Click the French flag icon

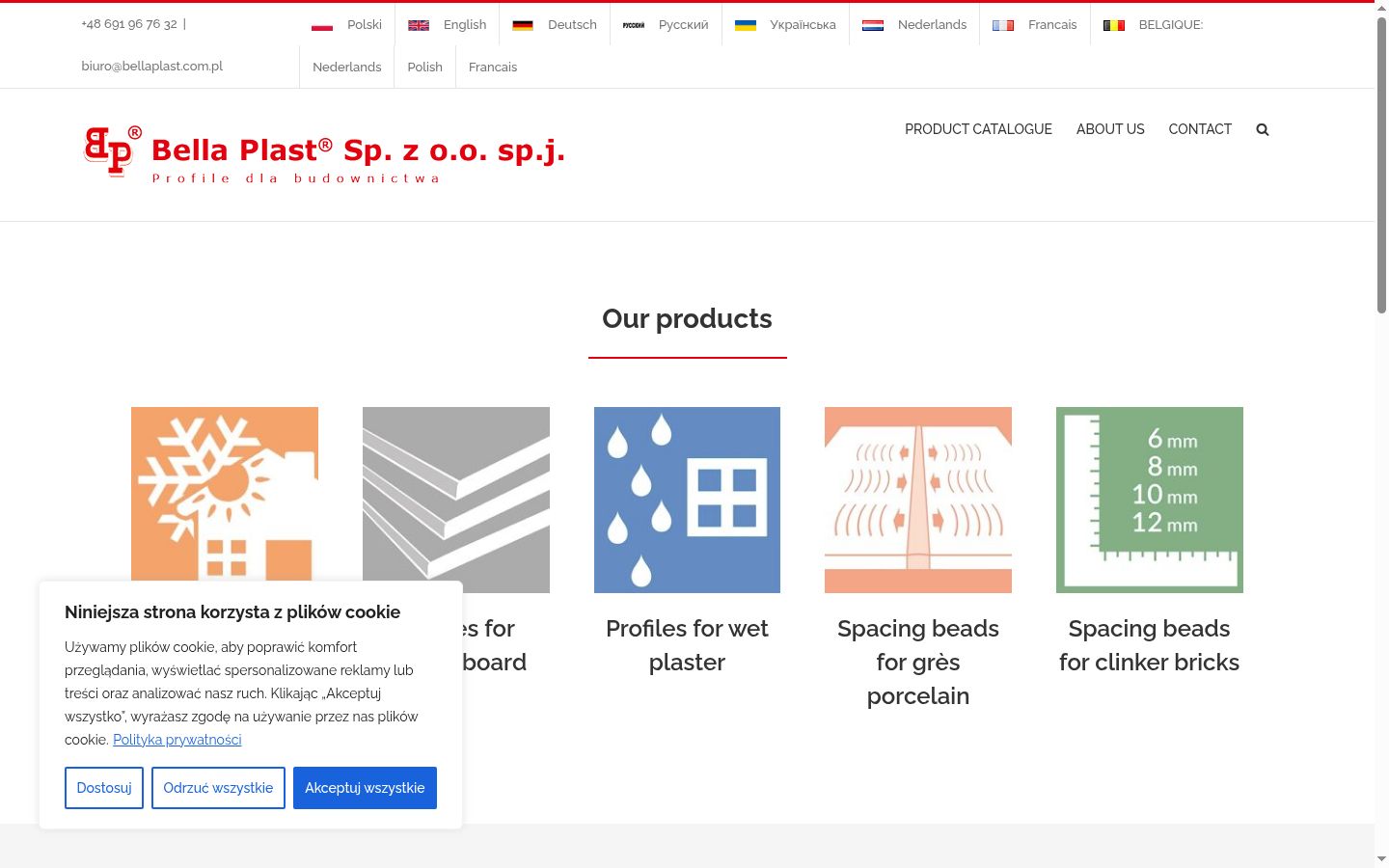(x=1003, y=25)
